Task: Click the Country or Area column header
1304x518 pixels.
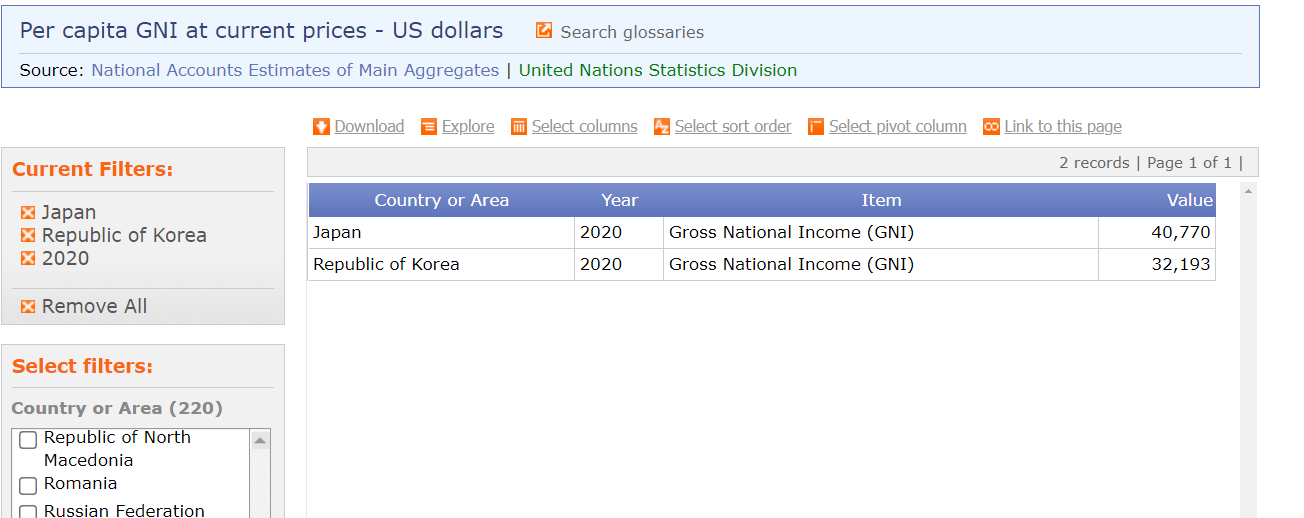Action: [441, 200]
